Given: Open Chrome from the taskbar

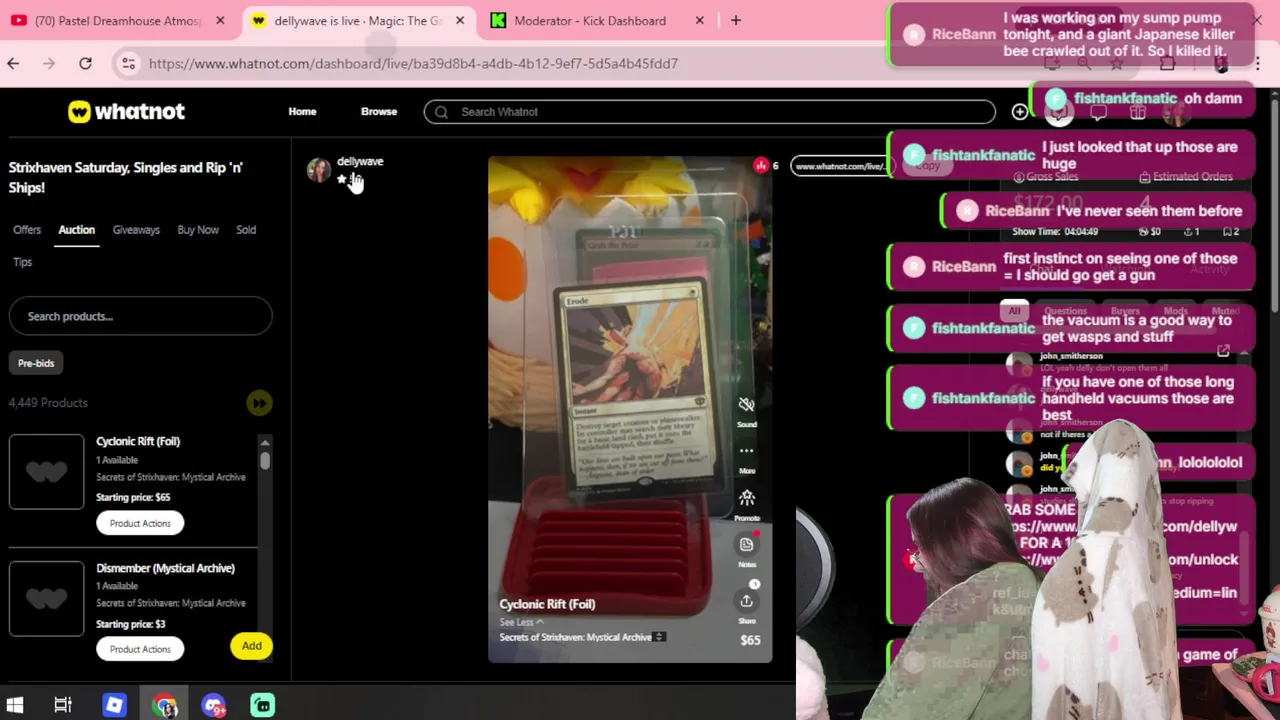Looking at the screenshot, I should (x=165, y=706).
